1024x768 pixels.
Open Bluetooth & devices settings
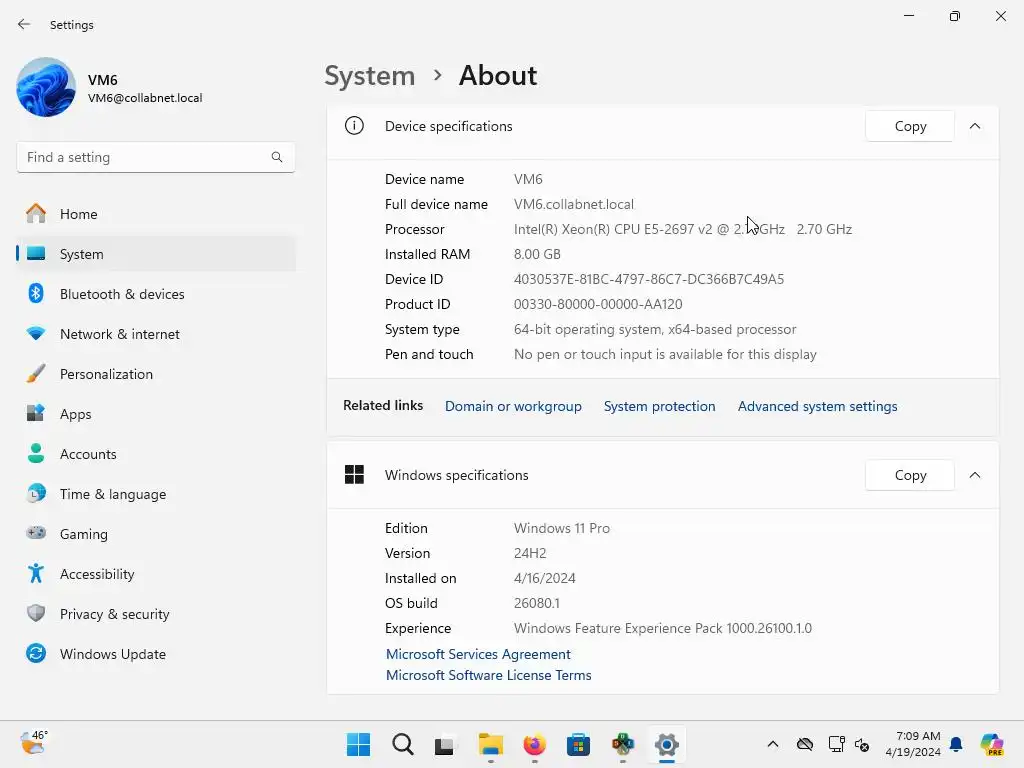[x=155, y=294]
